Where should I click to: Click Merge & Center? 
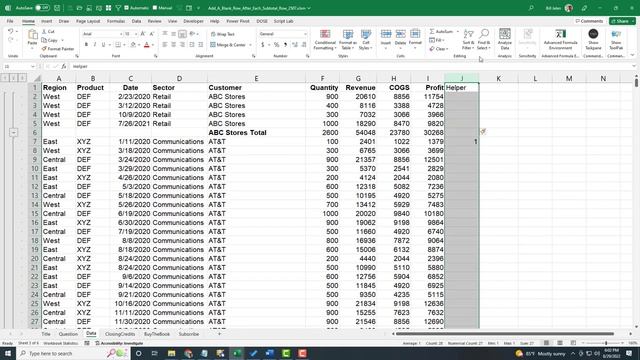tap(228, 44)
